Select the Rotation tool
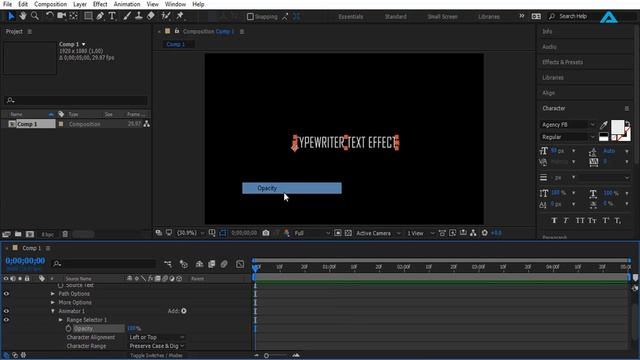 [49, 16]
